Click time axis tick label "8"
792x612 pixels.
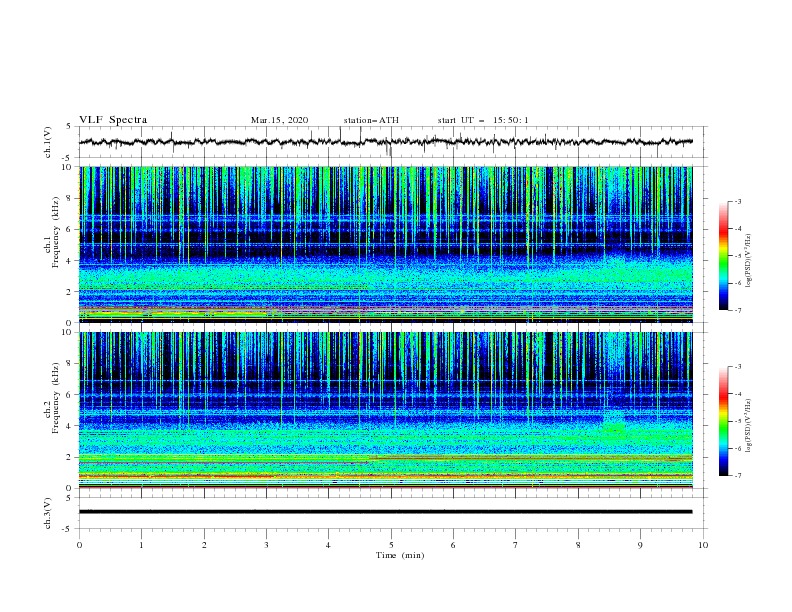coord(578,545)
